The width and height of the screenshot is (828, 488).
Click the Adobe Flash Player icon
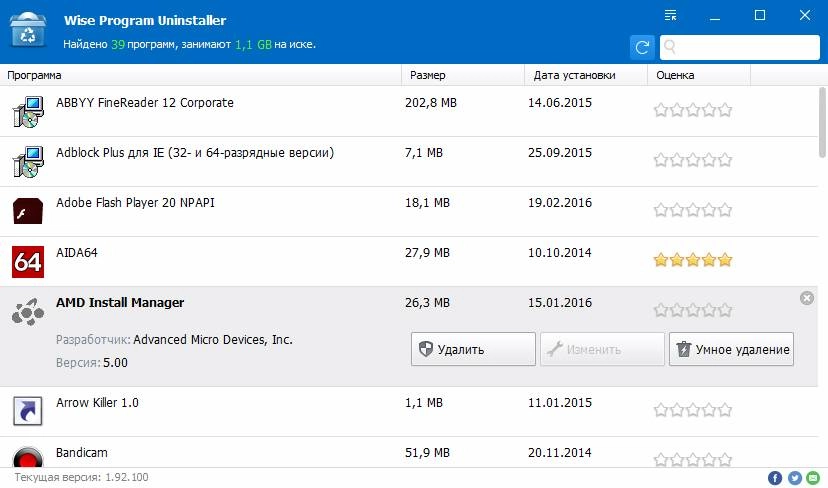[28, 211]
